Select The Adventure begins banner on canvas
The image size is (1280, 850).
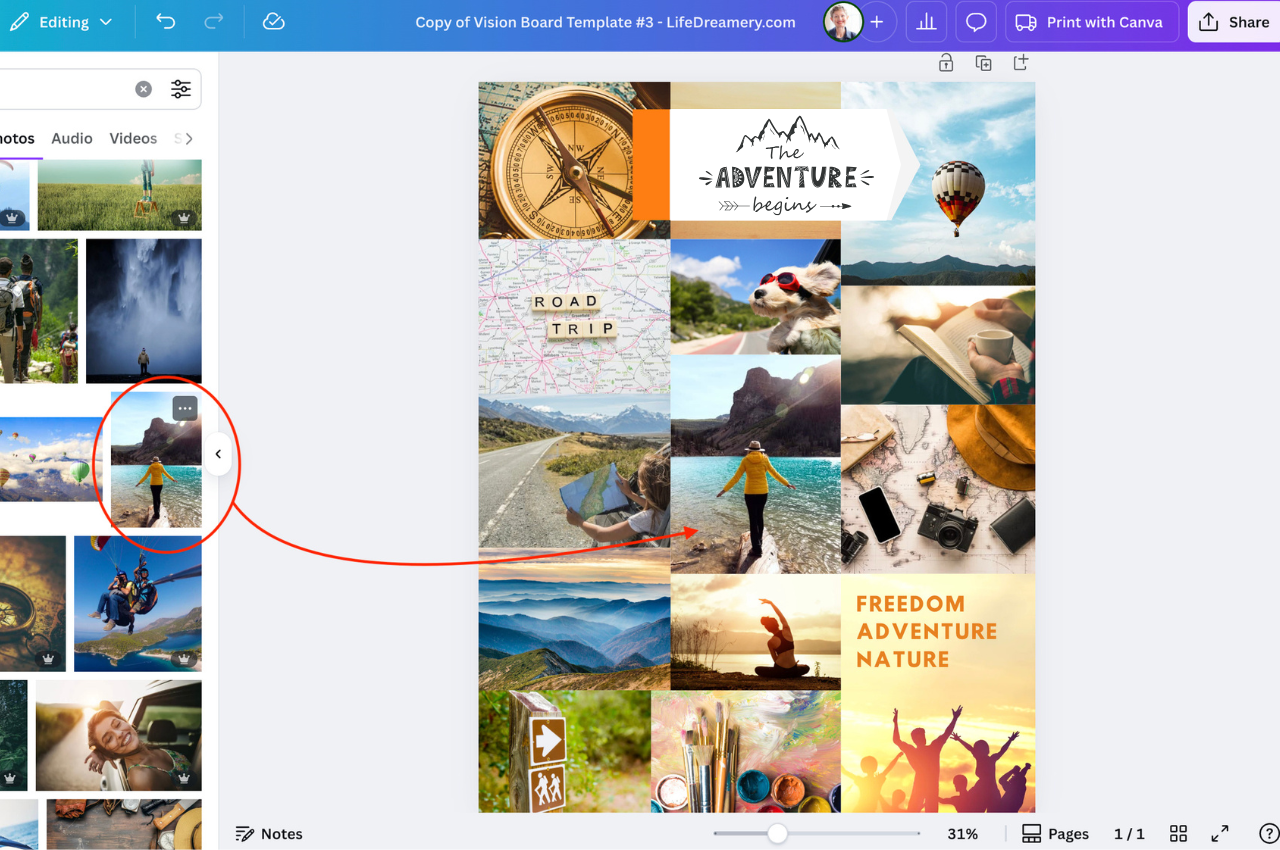pyautogui.click(x=785, y=165)
